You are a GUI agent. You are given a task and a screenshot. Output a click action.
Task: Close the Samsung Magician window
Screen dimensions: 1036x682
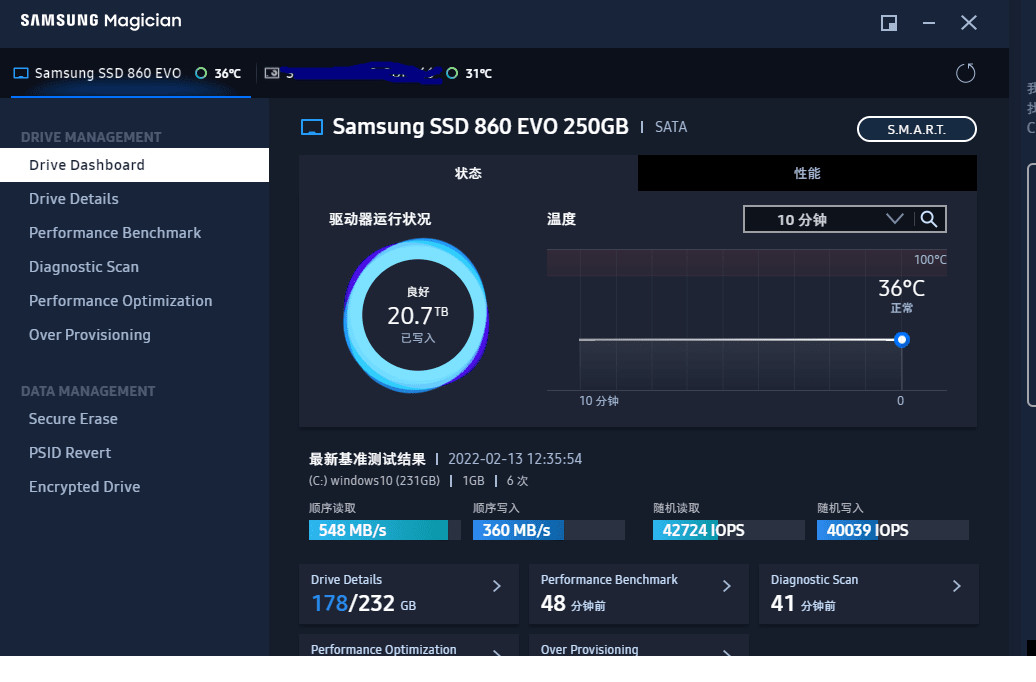[x=969, y=23]
